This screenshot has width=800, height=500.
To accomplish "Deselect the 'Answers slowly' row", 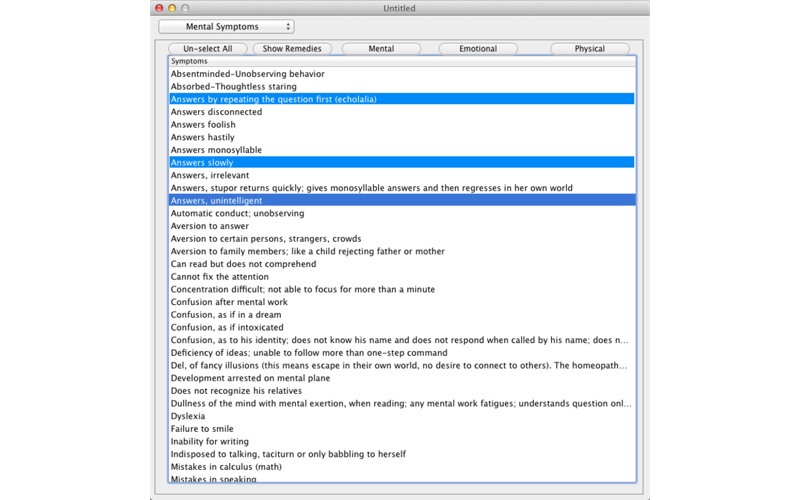I will pyautogui.click(x=402, y=162).
